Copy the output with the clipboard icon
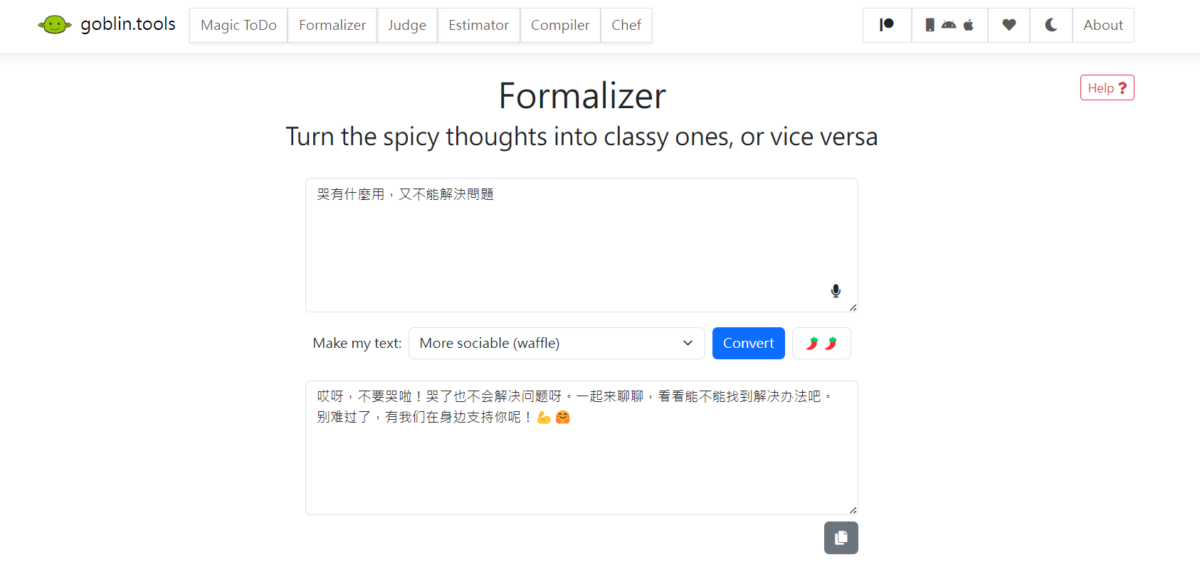The width and height of the screenshot is (1200, 572). coord(841,538)
